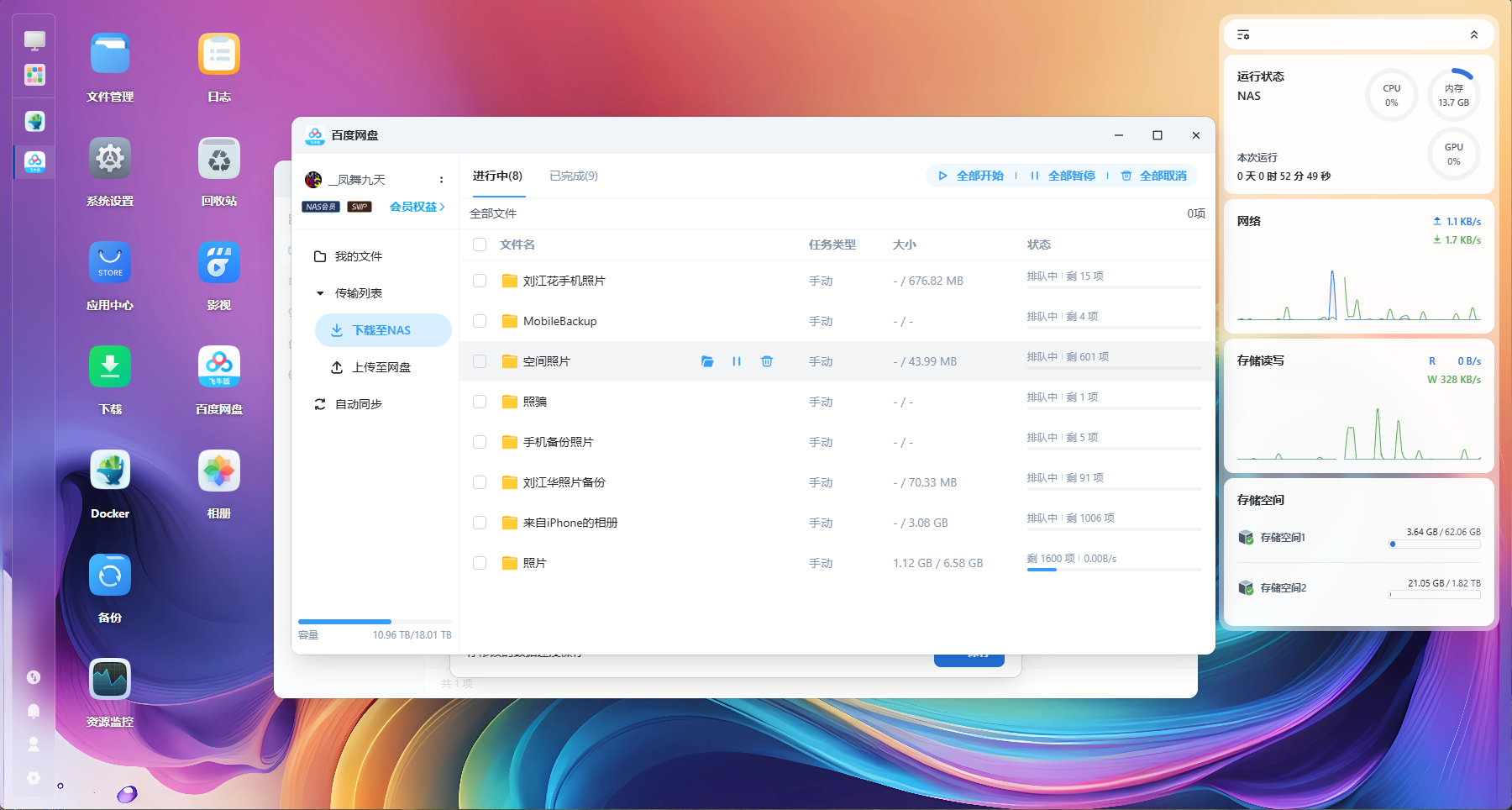Launch the Docker desktop icon

point(110,471)
